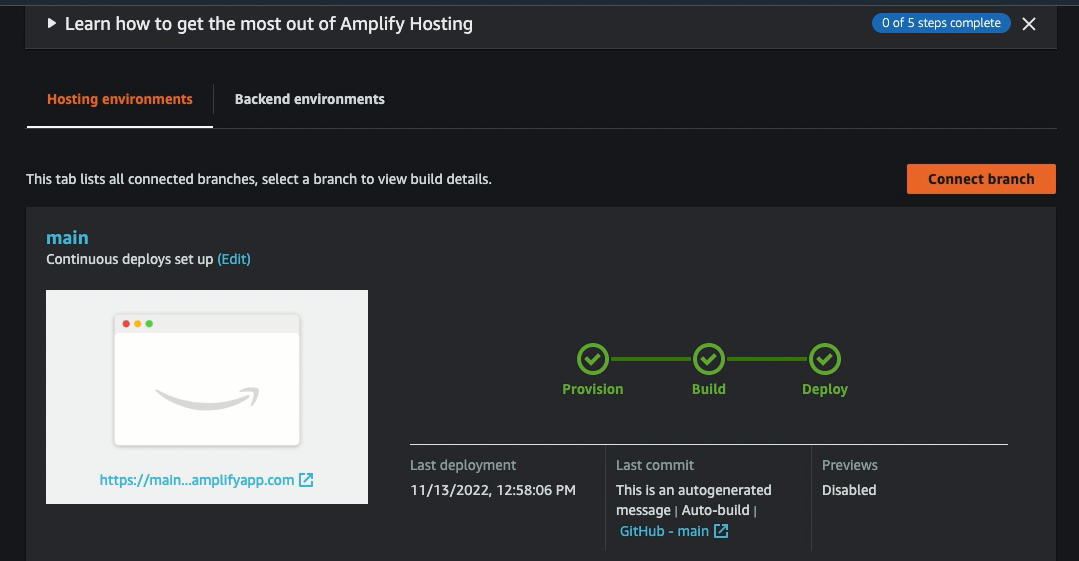Image resolution: width=1079 pixels, height=561 pixels.
Task: Click the Continuous deploys set up text
Action: click(129, 260)
